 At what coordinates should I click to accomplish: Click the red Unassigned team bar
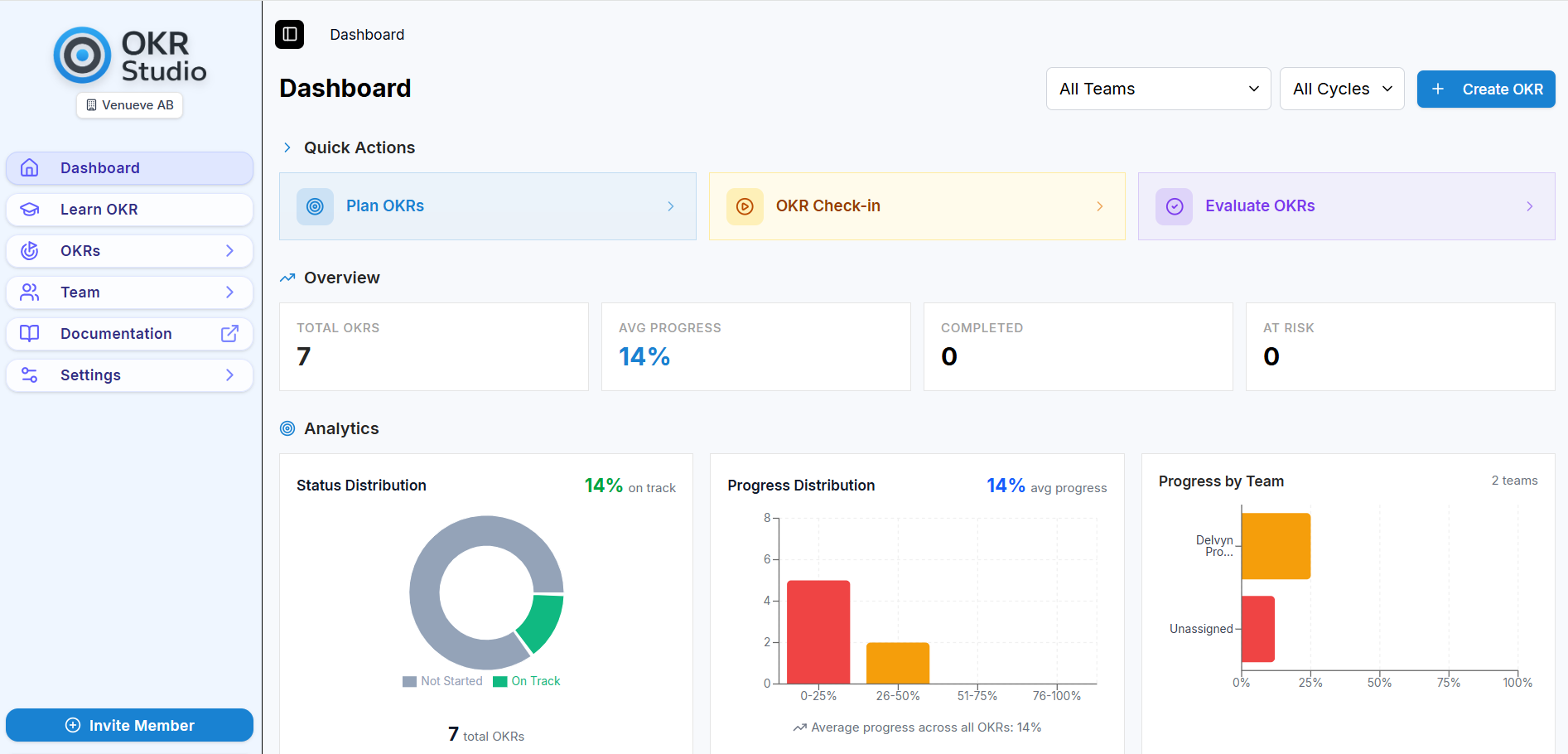click(x=1258, y=629)
